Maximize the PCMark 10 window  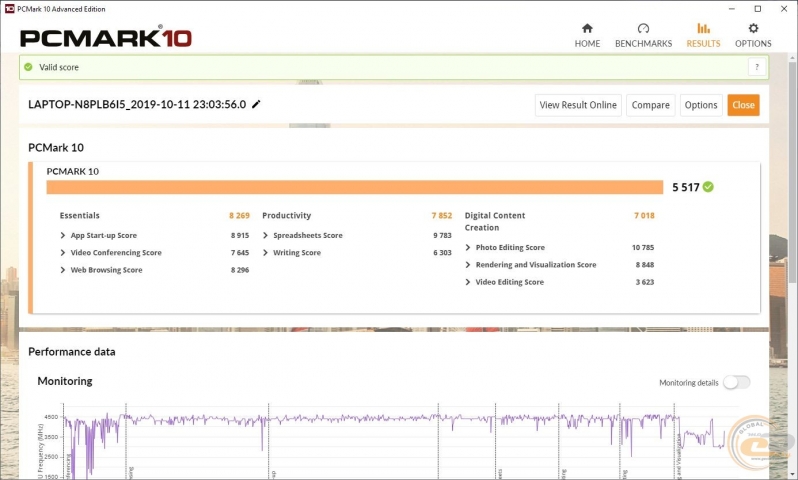point(757,9)
